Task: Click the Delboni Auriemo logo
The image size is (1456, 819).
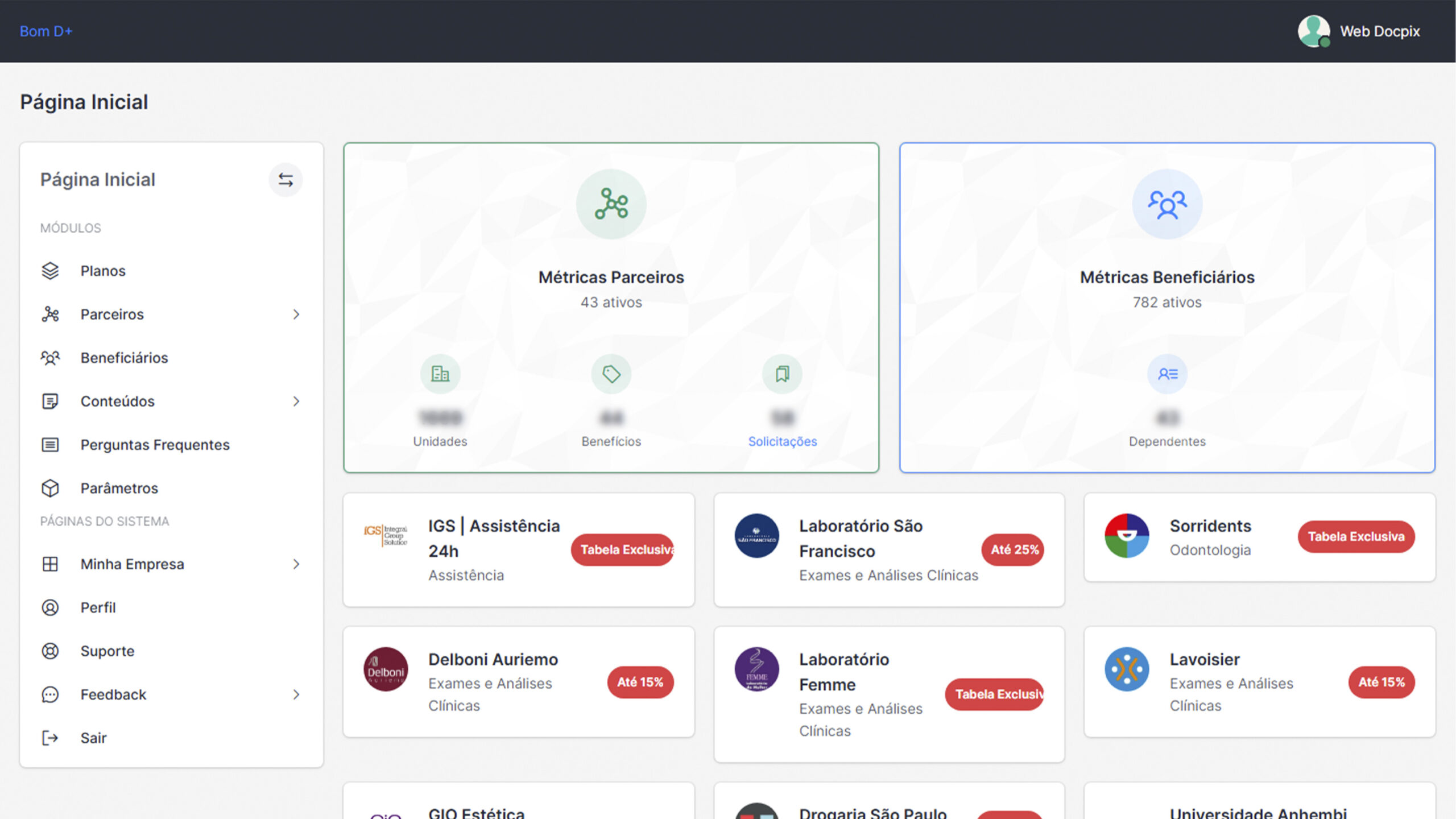Action: coord(386,669)
